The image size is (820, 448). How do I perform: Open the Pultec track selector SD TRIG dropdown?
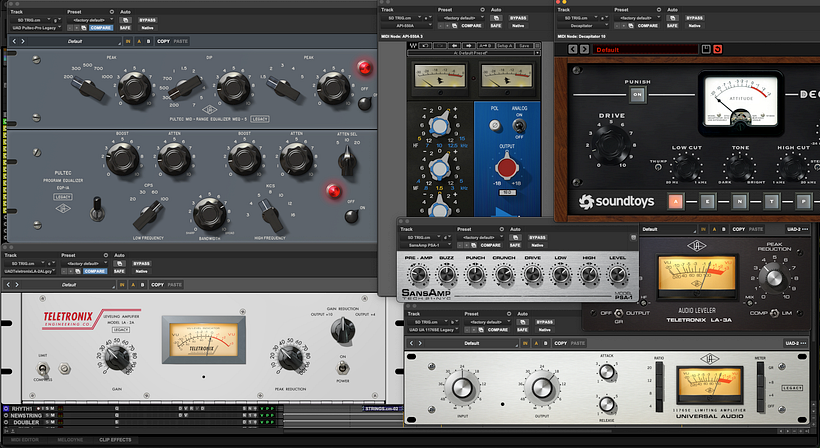click(x=31, y=20)
